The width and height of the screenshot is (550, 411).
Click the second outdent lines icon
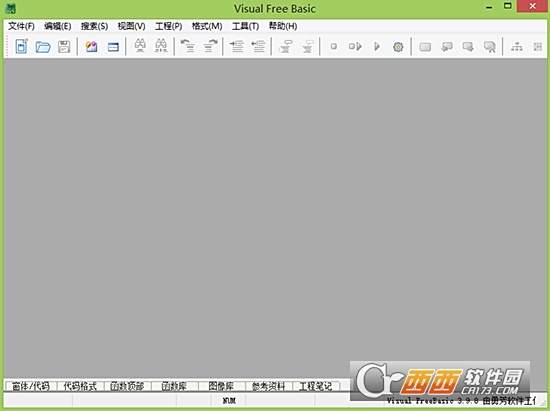(258, 46)
